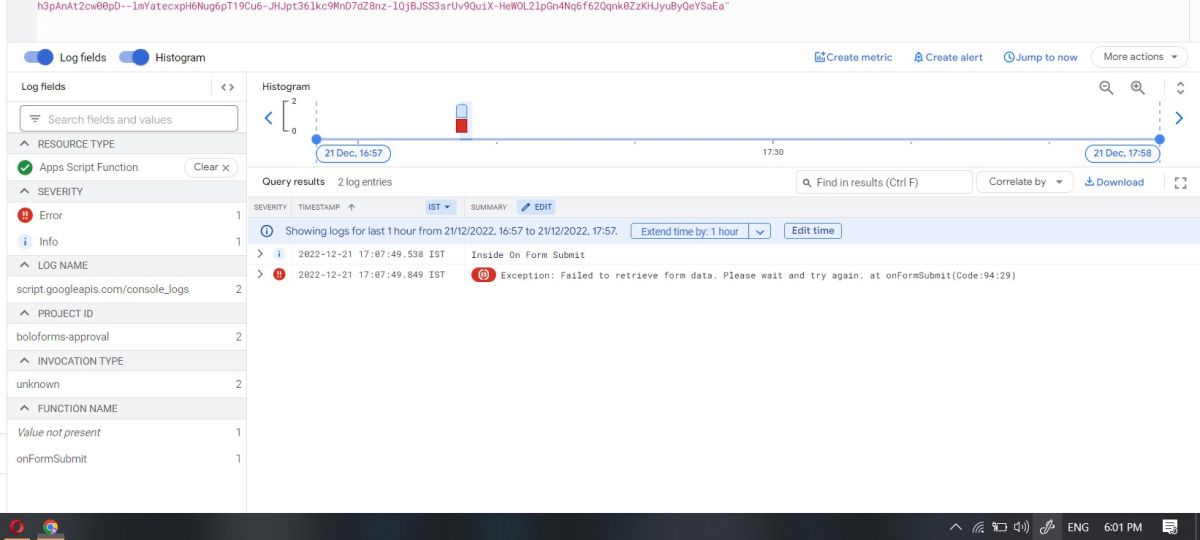The height and width of the screenshot is (540, 1200).
Task: Select the onFormSubmit function name
Action: (x=52, y=458)
